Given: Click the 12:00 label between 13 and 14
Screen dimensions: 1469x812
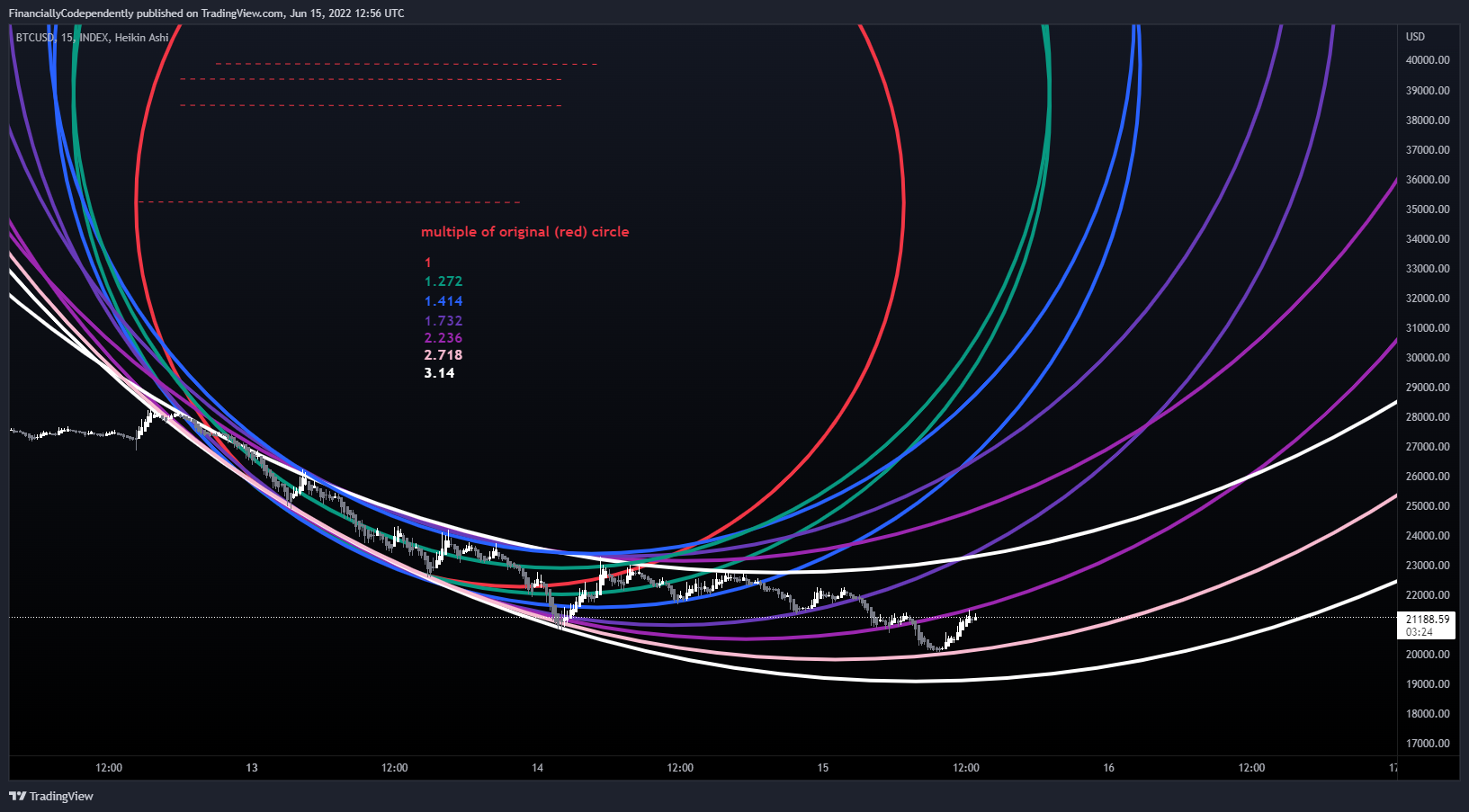Looking at the screenshot, I should [394, 767].
